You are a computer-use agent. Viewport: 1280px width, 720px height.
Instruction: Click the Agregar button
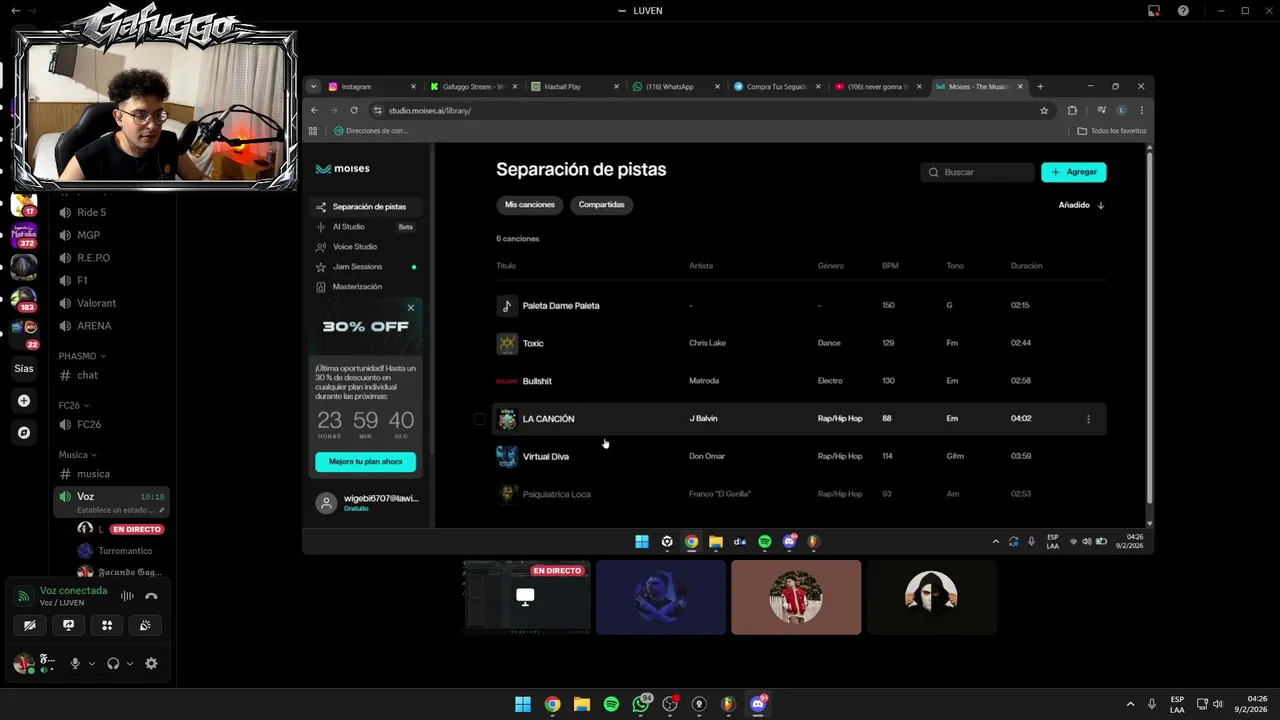1074,172
